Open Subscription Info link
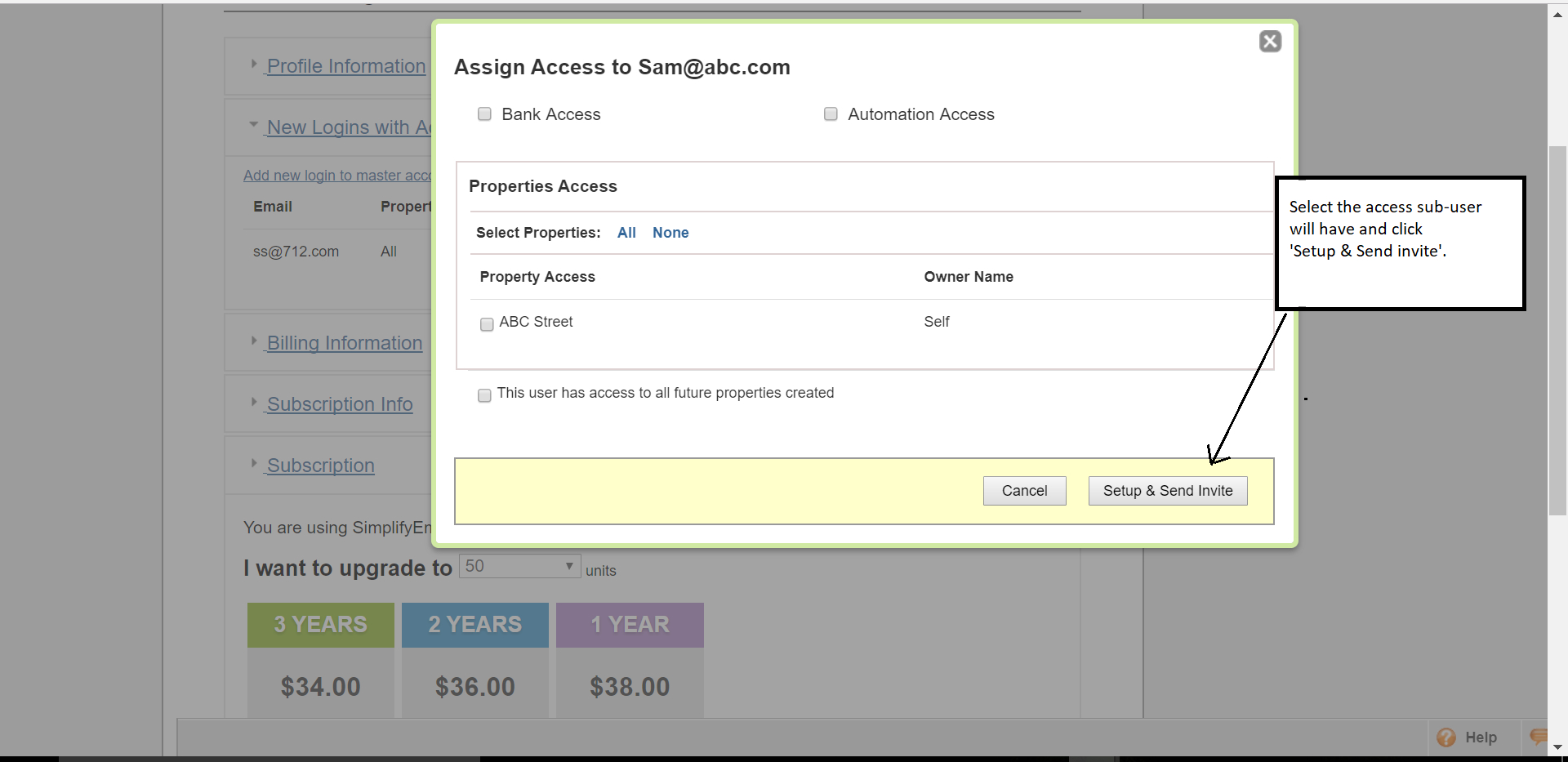This screenshot has height=762, width=1568. click(340, 404)
